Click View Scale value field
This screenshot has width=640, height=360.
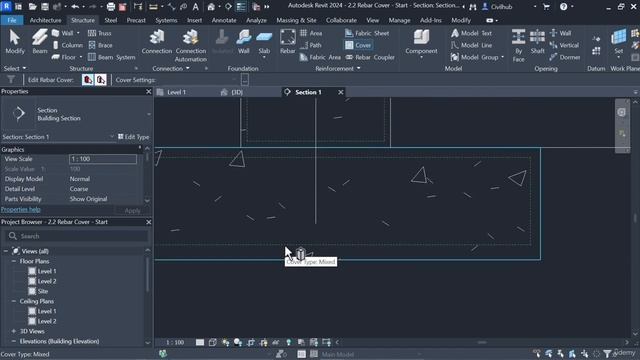pos(103,159)
